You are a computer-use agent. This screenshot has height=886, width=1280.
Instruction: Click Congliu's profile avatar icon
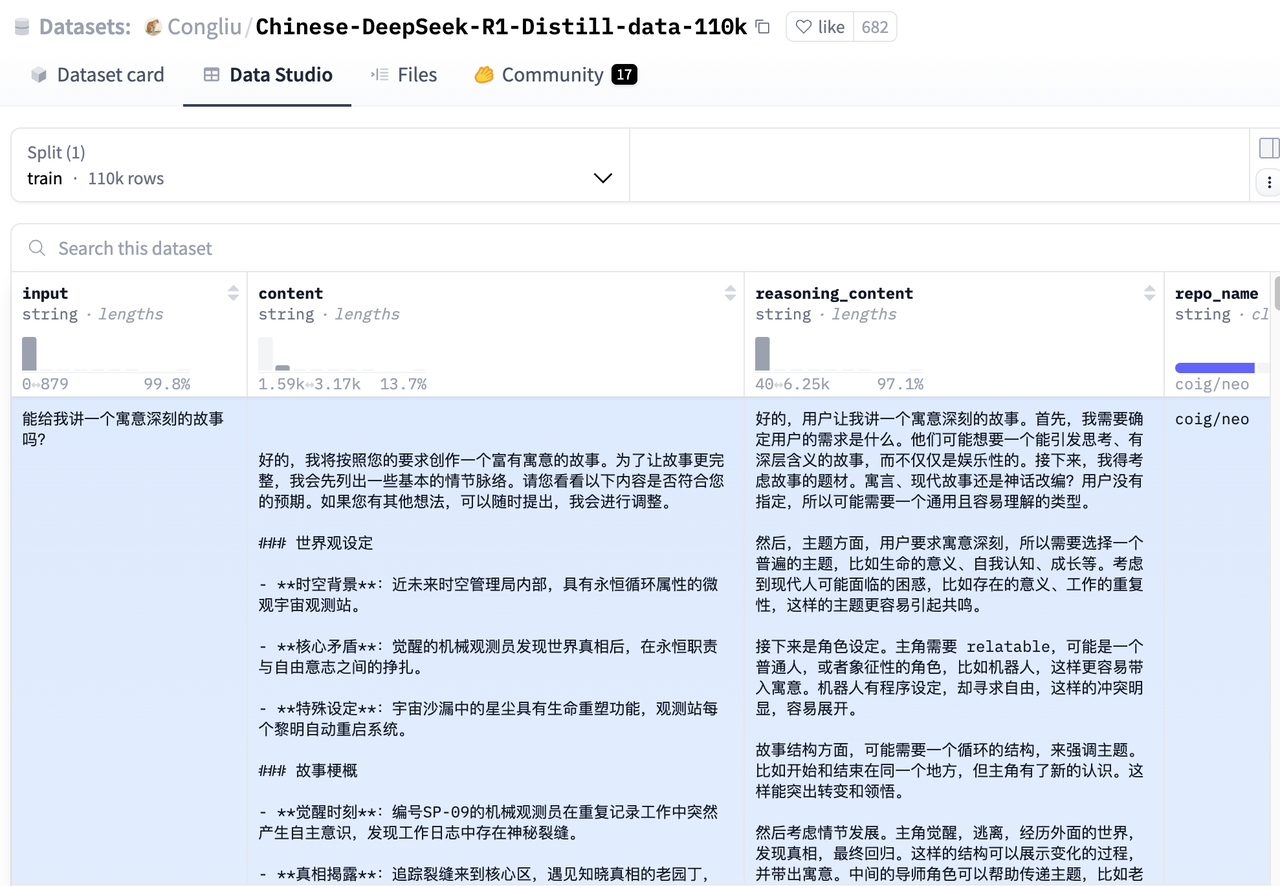[x=155, y=26]
